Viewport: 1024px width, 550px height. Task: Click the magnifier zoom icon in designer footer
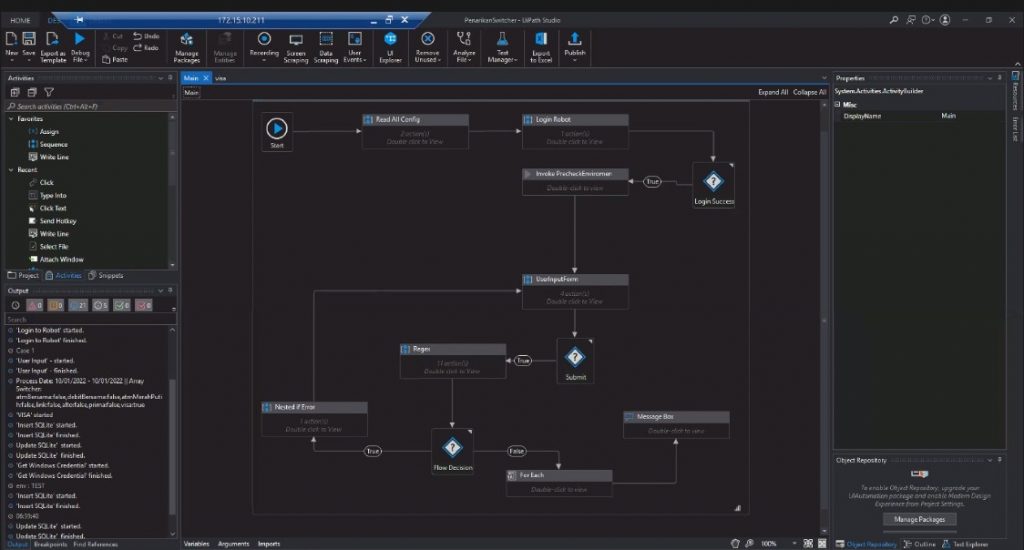[x=749, y=543]
